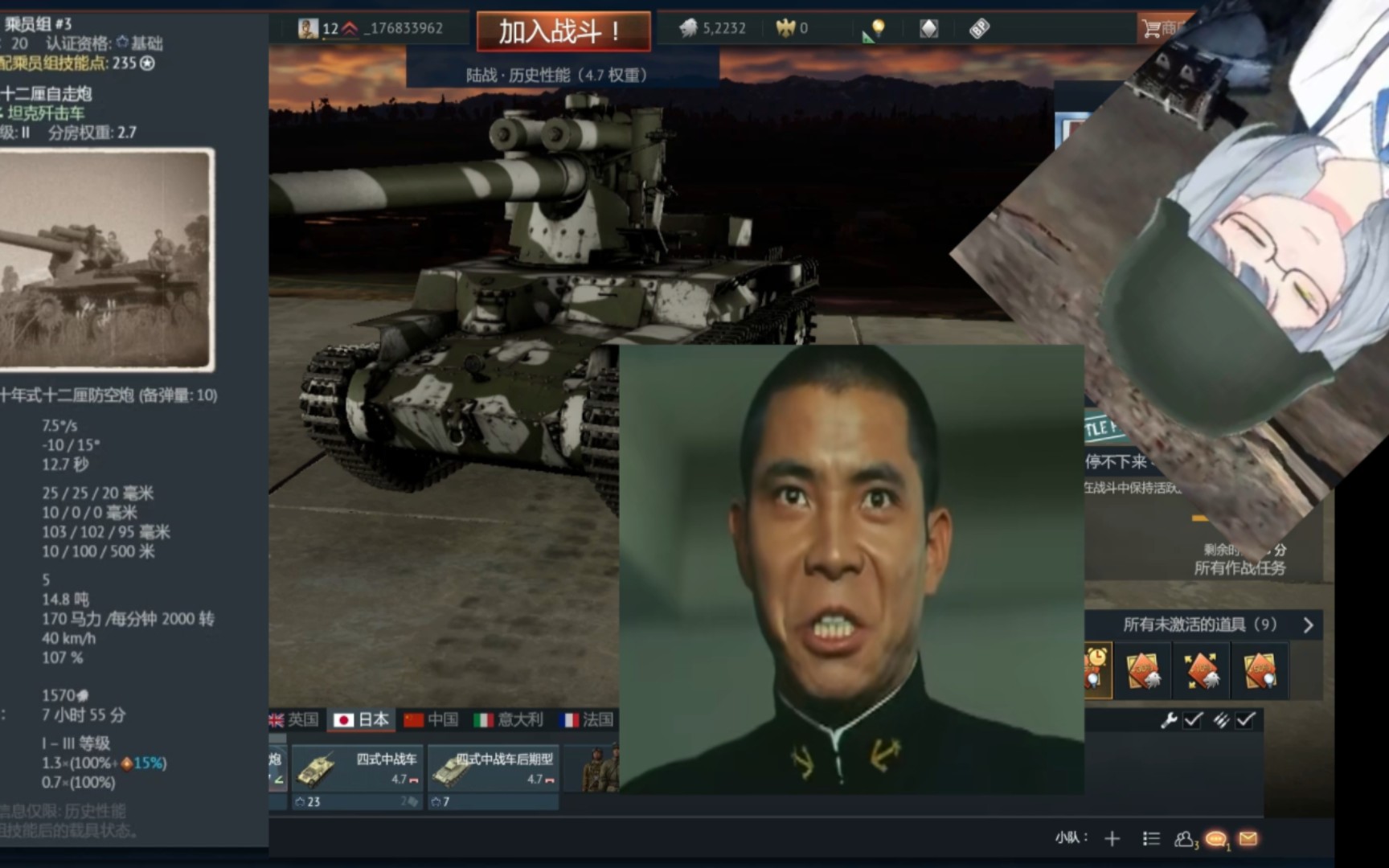Click the 坦克歼击车 vehicle class label

click(46, 113)
